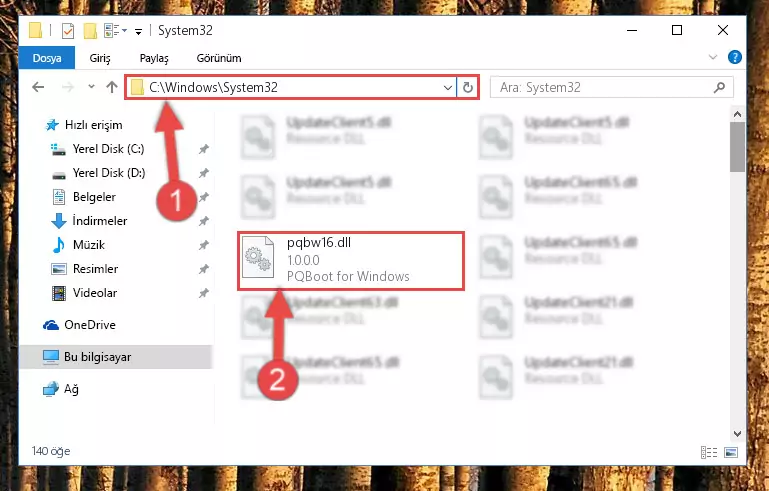Unpin Belgeler from quick access
Image resolution: width=769 pixels, height=491 pixels.
point(204,197)
